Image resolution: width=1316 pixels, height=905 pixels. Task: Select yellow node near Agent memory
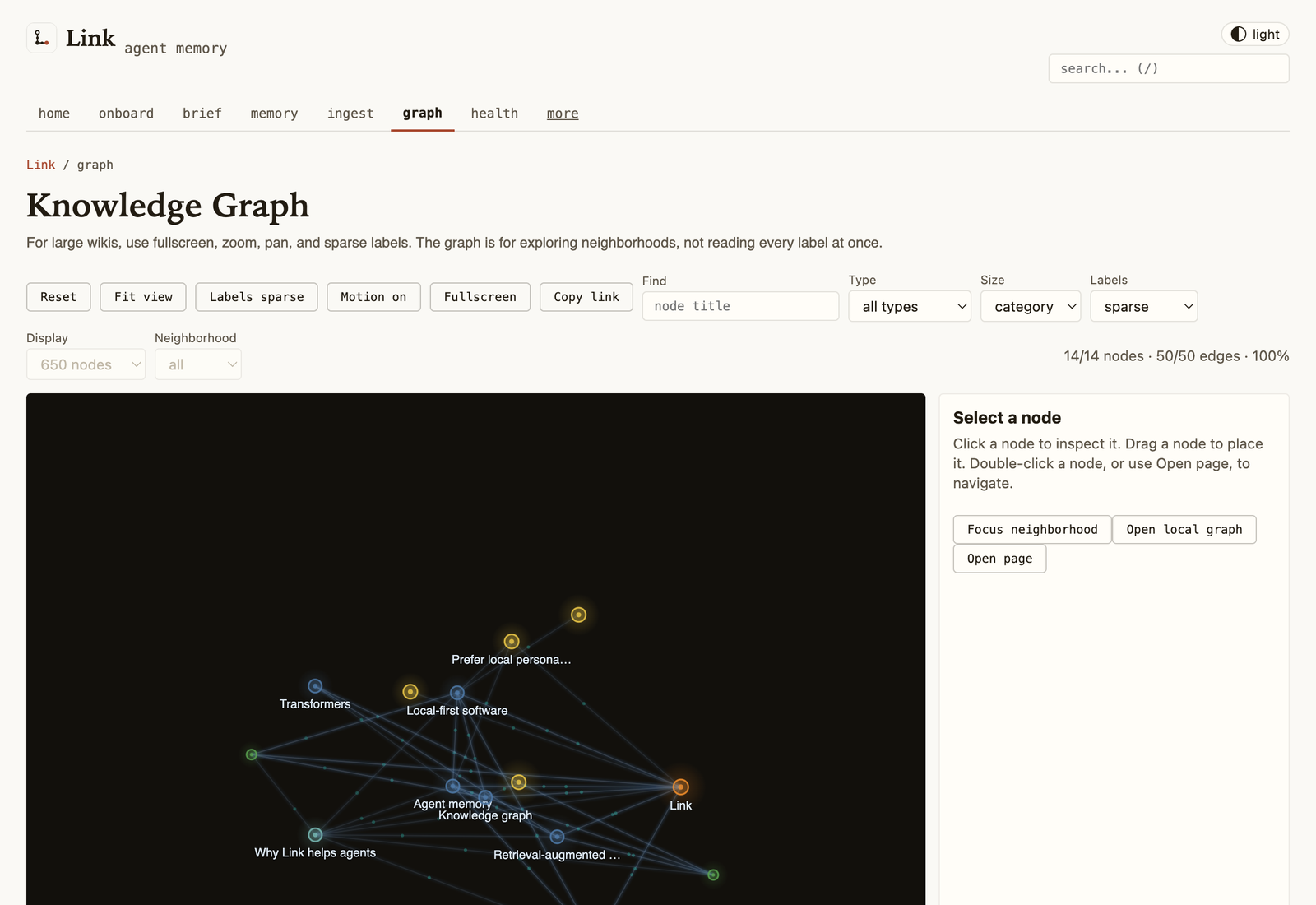click(518, 782)
